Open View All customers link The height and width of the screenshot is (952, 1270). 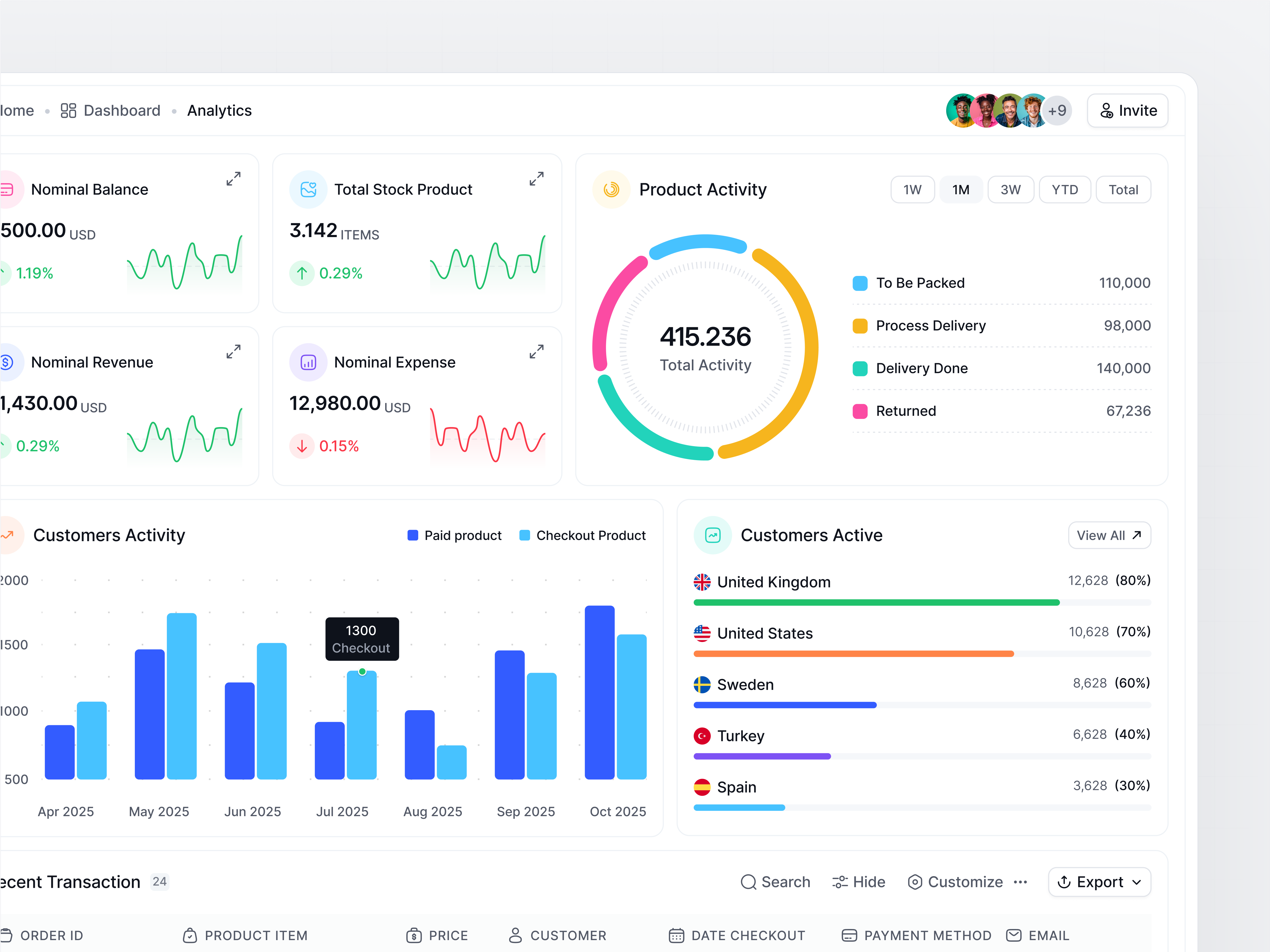(x=1109, y=535)
